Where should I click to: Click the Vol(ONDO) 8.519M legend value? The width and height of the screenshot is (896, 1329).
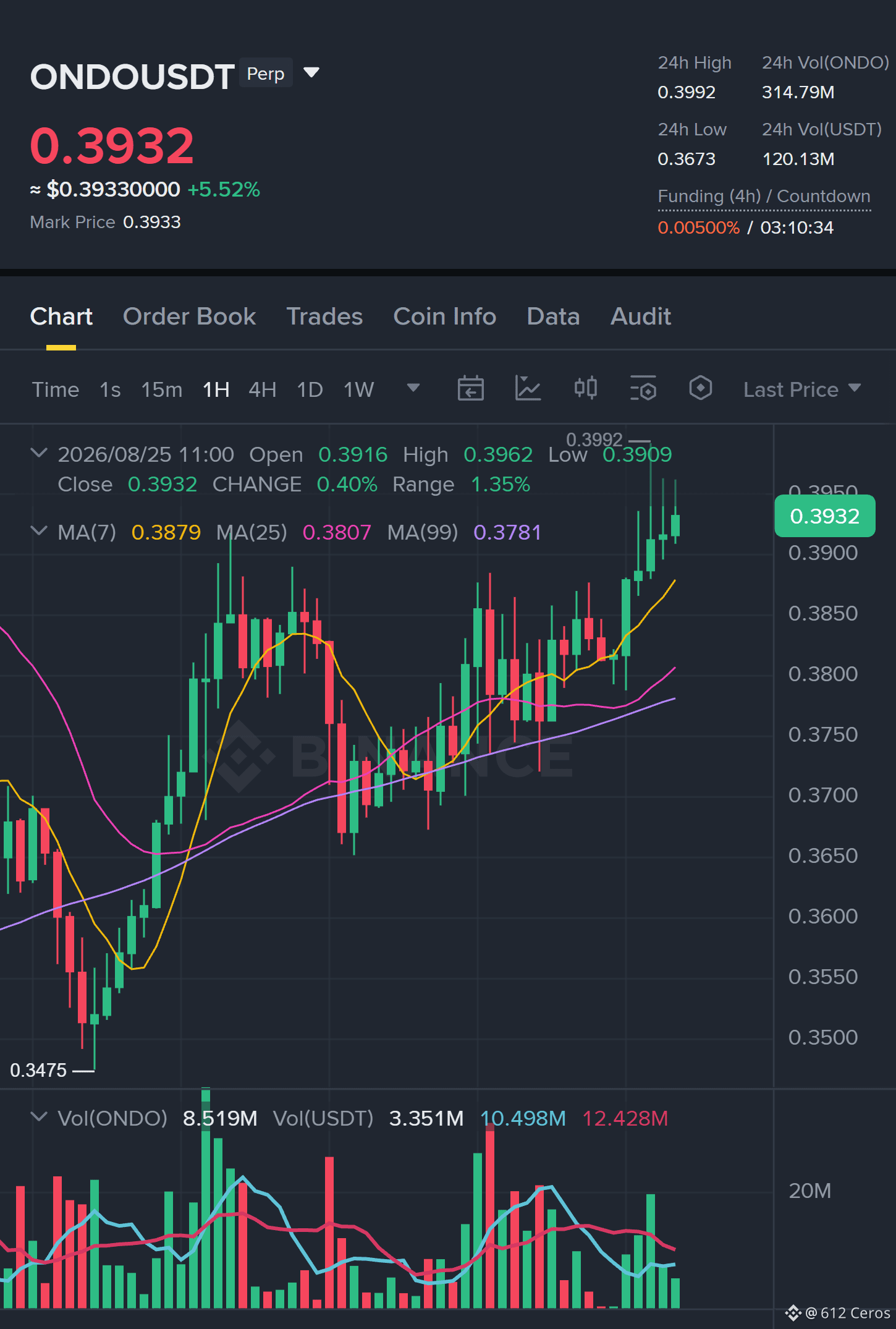point(220,1118)
